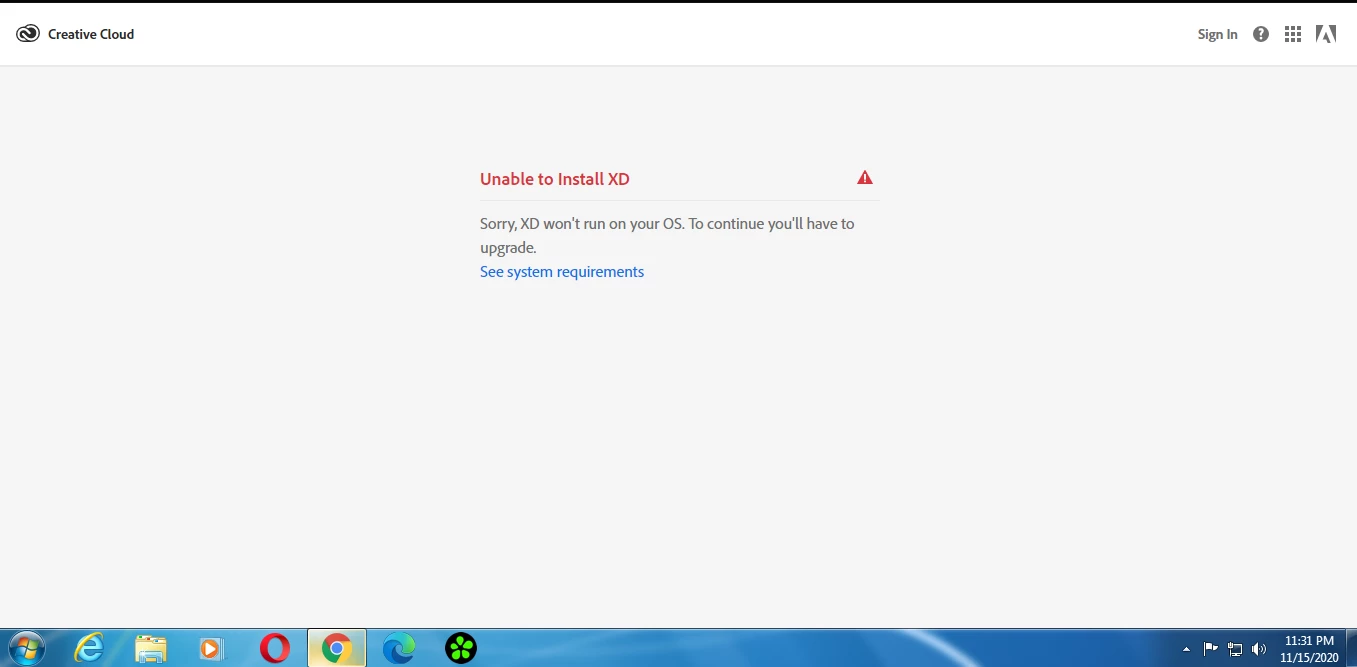
Task: Open the media player taskbar icon
Action: 212,648
